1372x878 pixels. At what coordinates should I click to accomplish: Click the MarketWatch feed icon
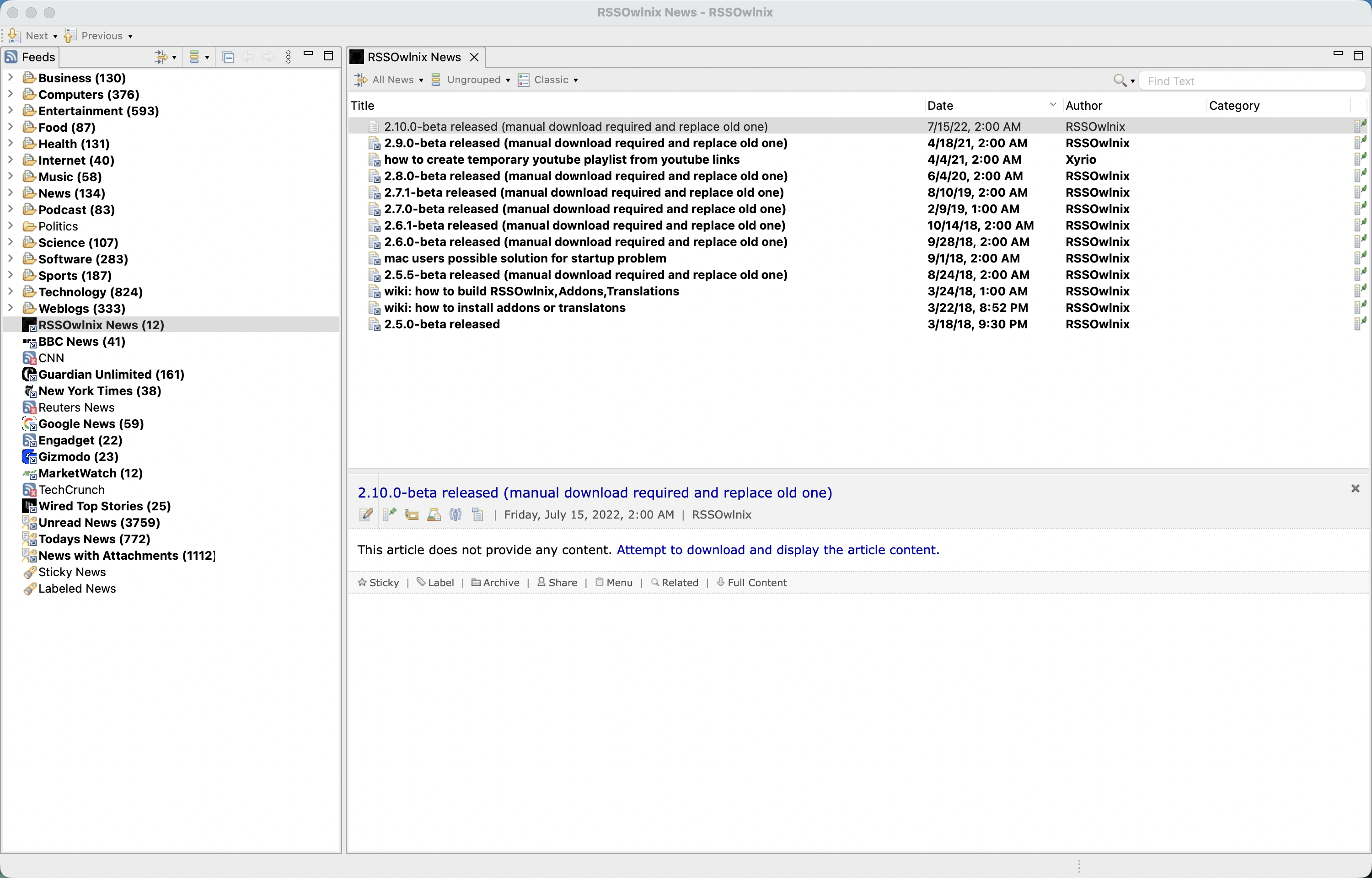coord(29,473)
